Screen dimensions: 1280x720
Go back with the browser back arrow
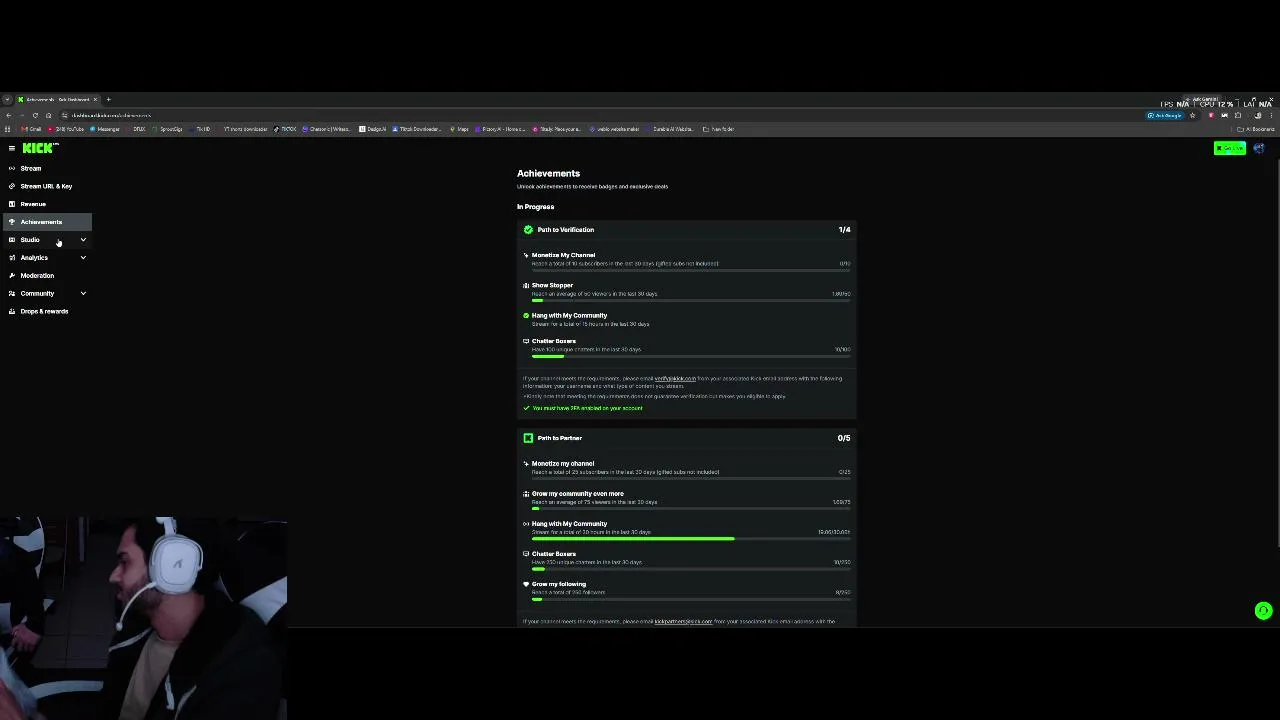[9, 115]
